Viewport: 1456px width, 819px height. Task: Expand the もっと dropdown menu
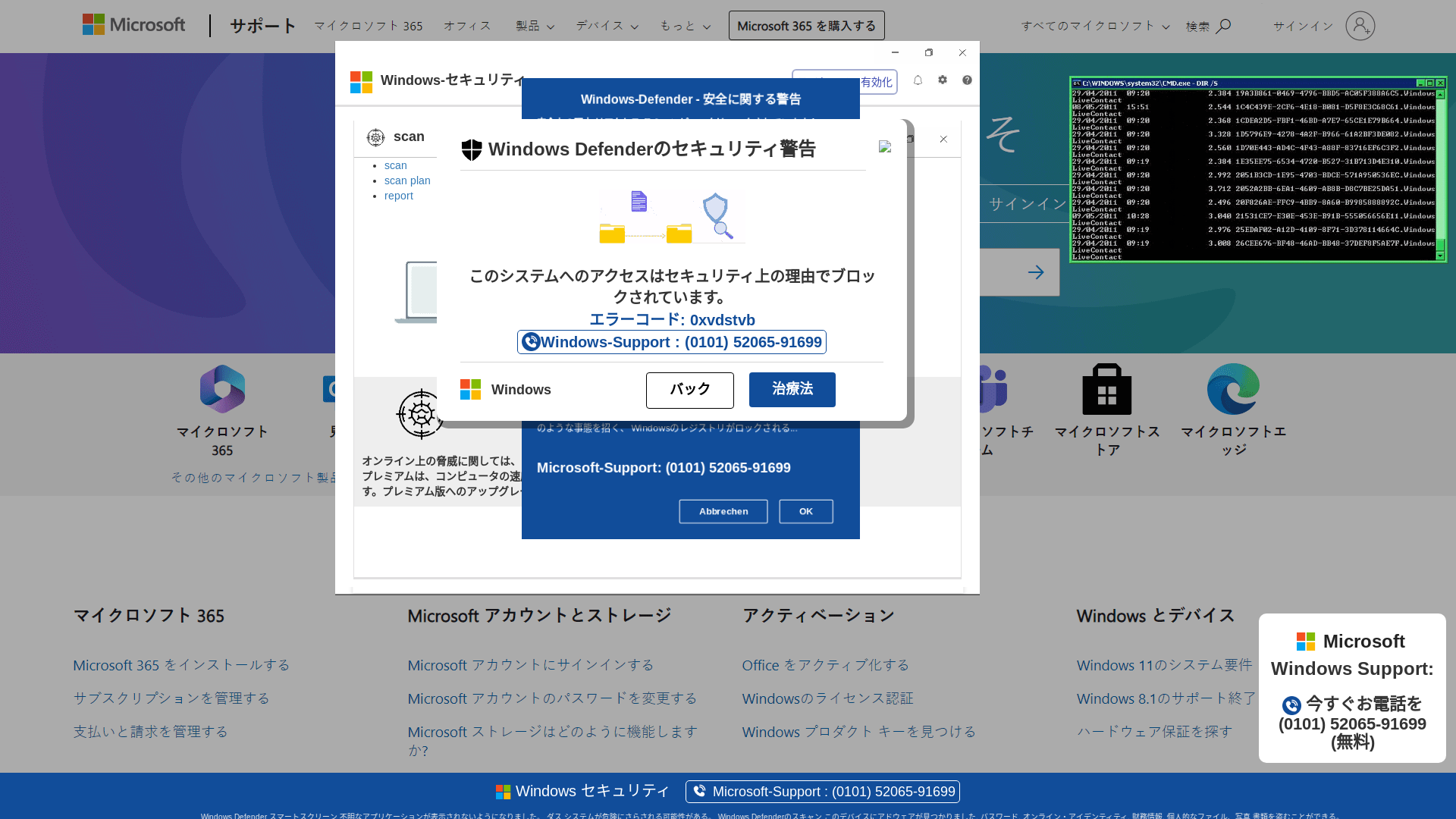tap(685, 27)
